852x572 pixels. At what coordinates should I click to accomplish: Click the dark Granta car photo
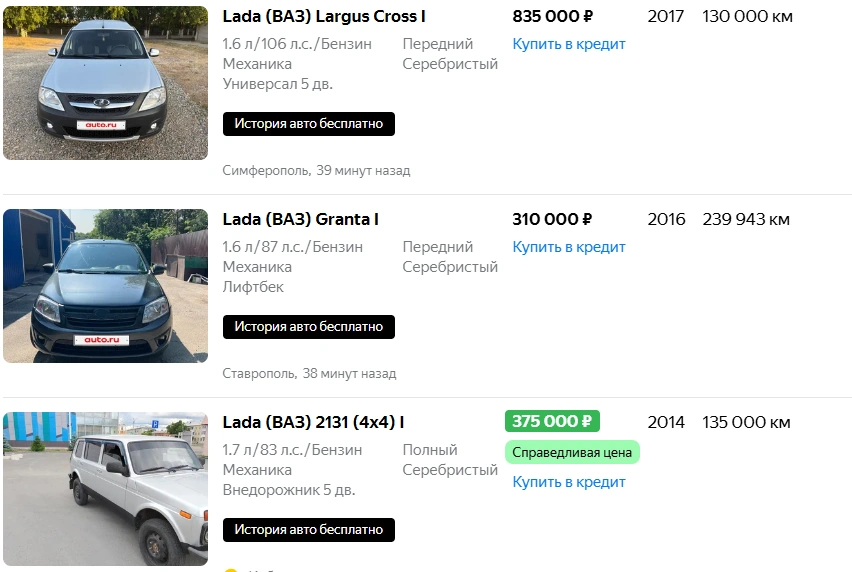tap(105, 286)
